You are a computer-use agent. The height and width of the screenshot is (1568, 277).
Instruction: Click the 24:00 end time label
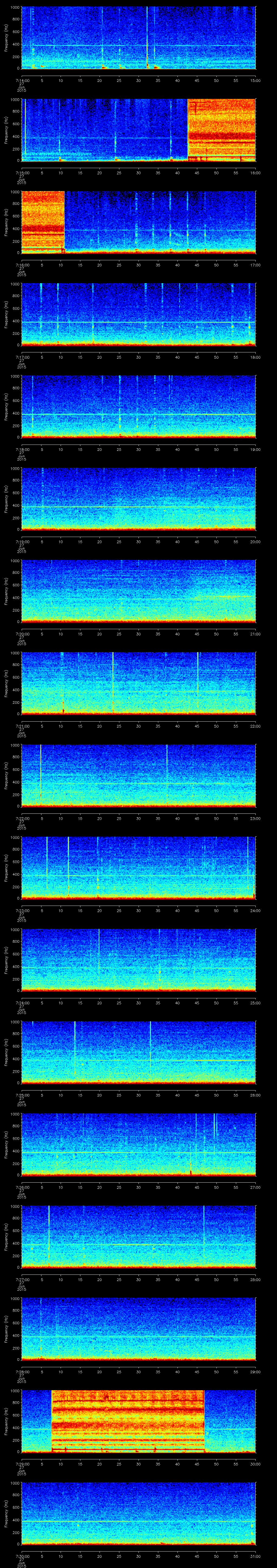pos(255,910)
